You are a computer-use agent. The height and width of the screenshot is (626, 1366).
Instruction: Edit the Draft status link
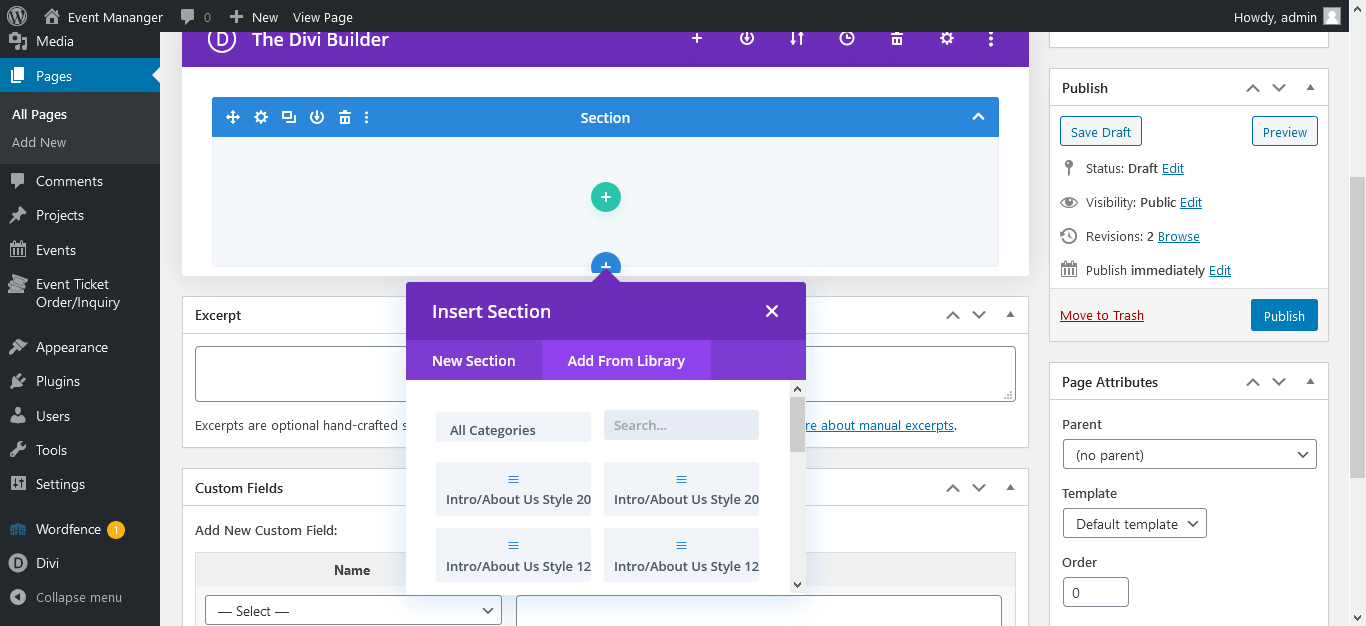tap(1173, 168)
